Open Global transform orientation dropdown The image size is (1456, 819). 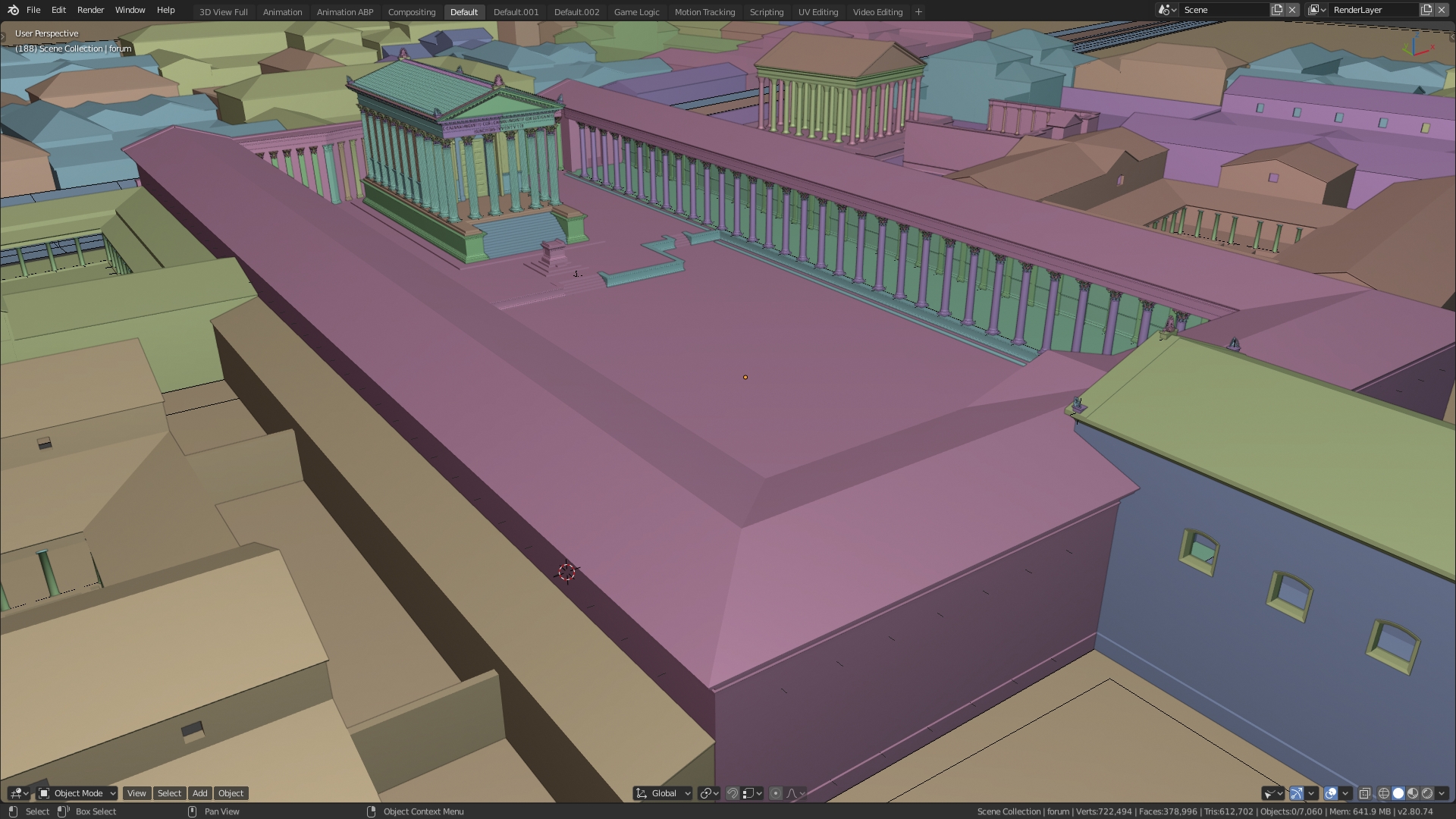664,793
